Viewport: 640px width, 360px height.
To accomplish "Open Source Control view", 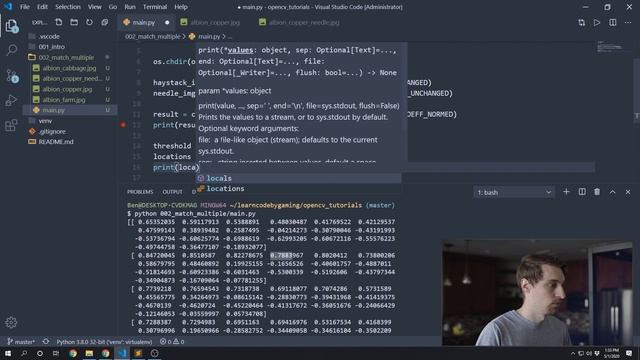I will click(x=11, y=76).
